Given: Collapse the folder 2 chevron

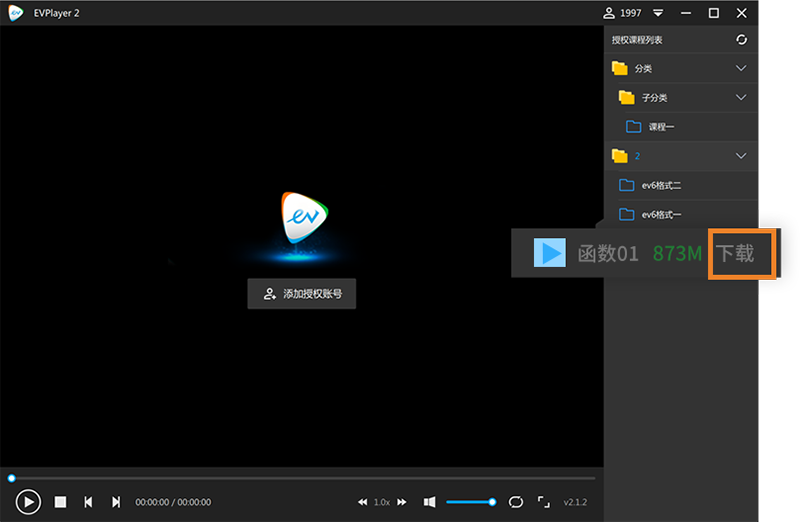Looking at the screenshot, I should pyautogui.click(x=741, y=156).
